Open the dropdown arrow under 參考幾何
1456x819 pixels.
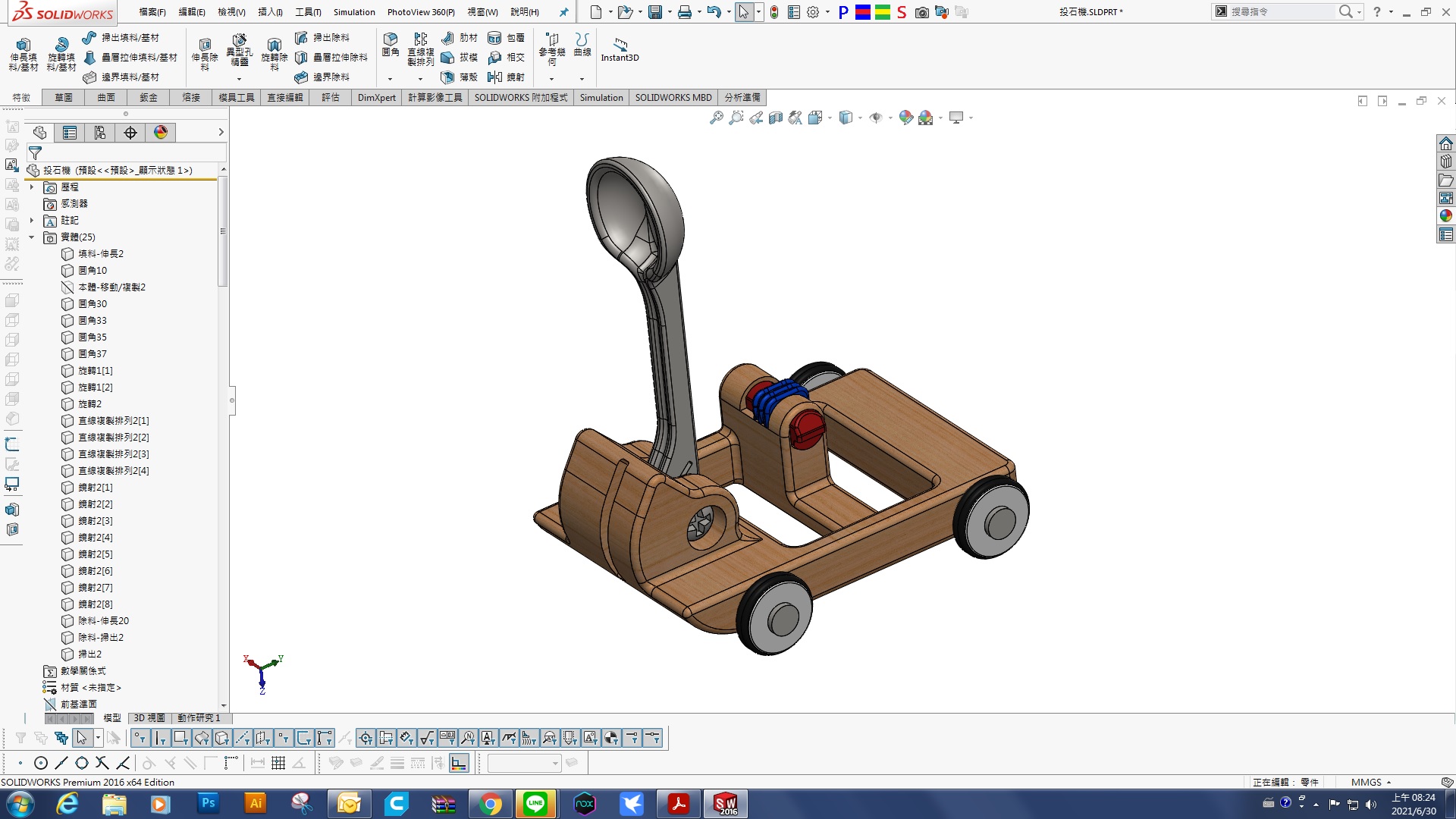552,79
